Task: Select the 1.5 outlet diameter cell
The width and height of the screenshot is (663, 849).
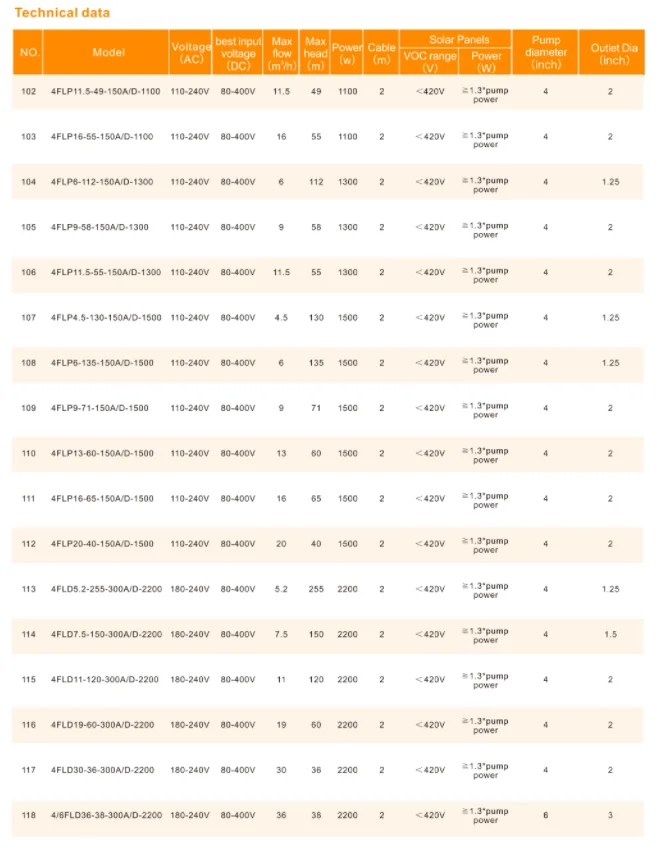Action: point(610,634)
